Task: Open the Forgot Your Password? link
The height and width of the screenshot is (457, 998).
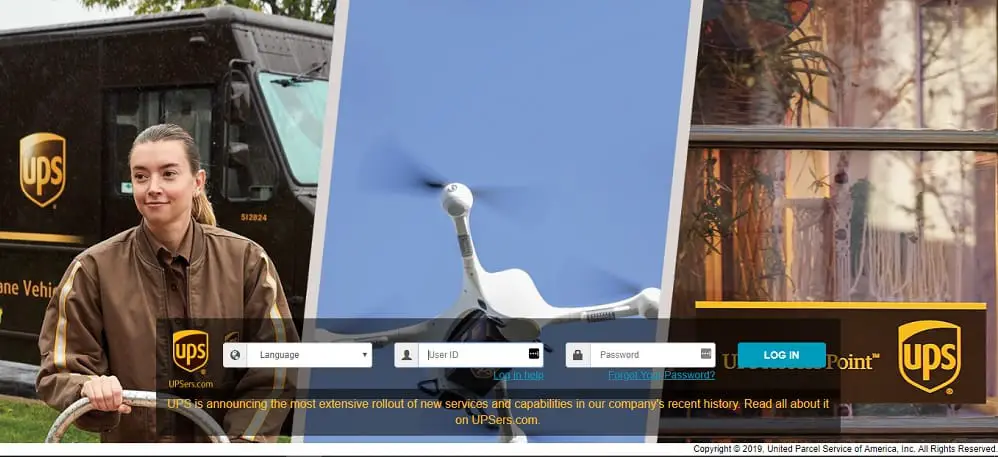Action: click(661, 376)
